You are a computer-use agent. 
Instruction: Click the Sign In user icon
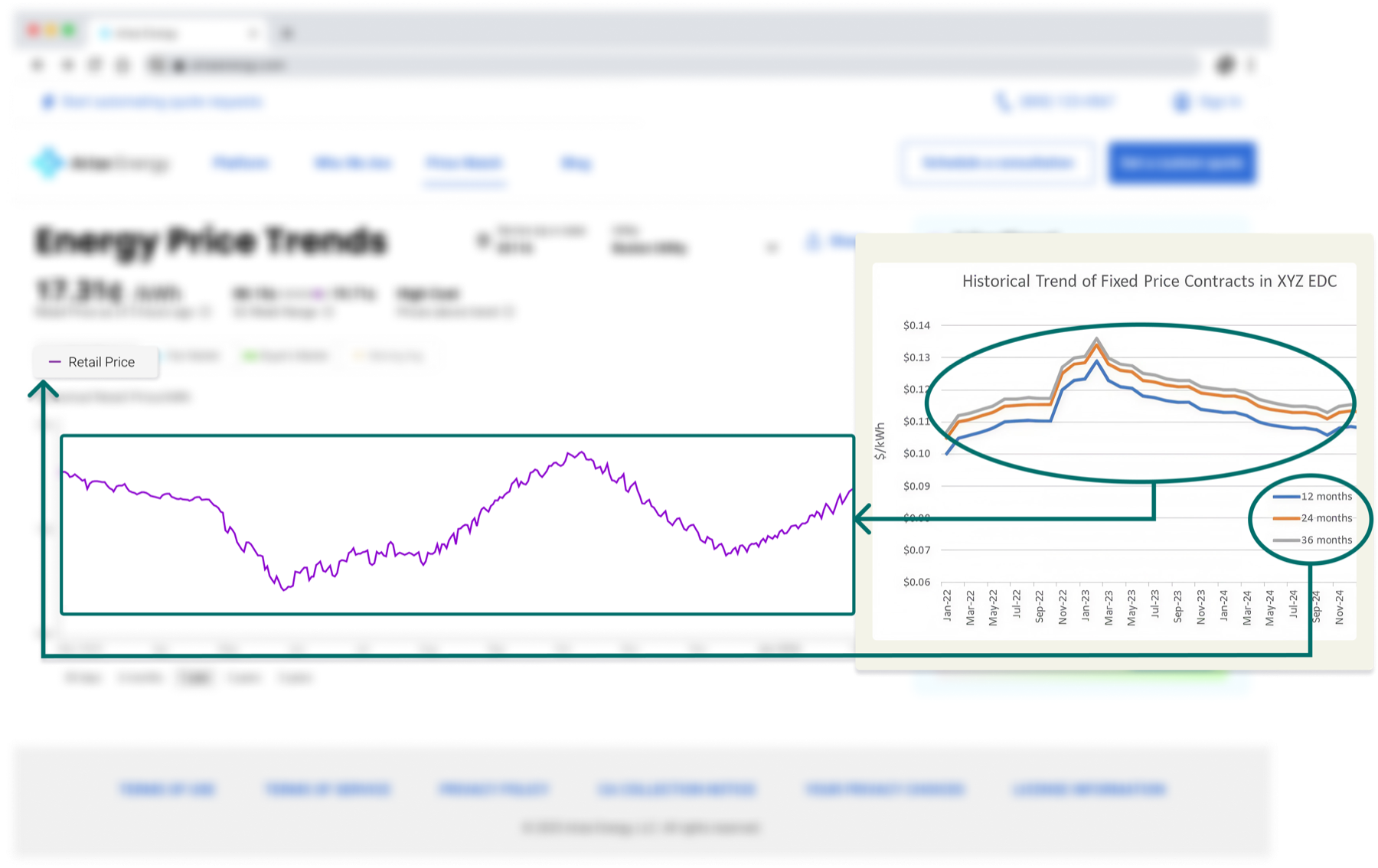click(1181, 102)
